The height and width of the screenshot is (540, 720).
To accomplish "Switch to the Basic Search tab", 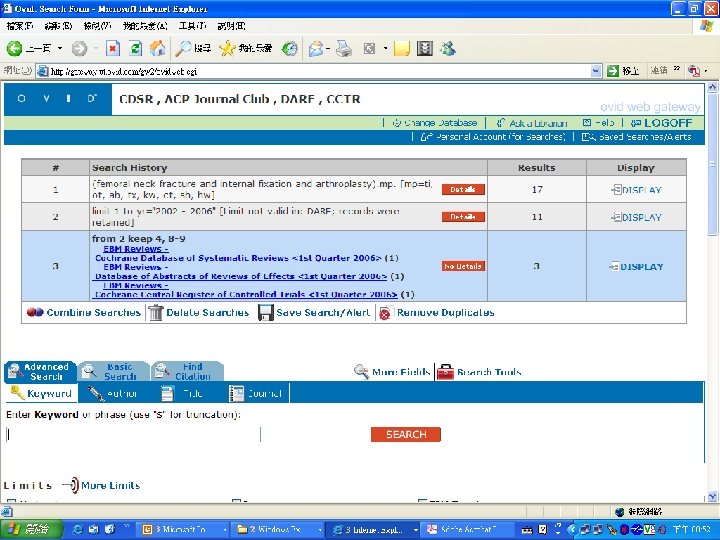I will click(113, 371).
